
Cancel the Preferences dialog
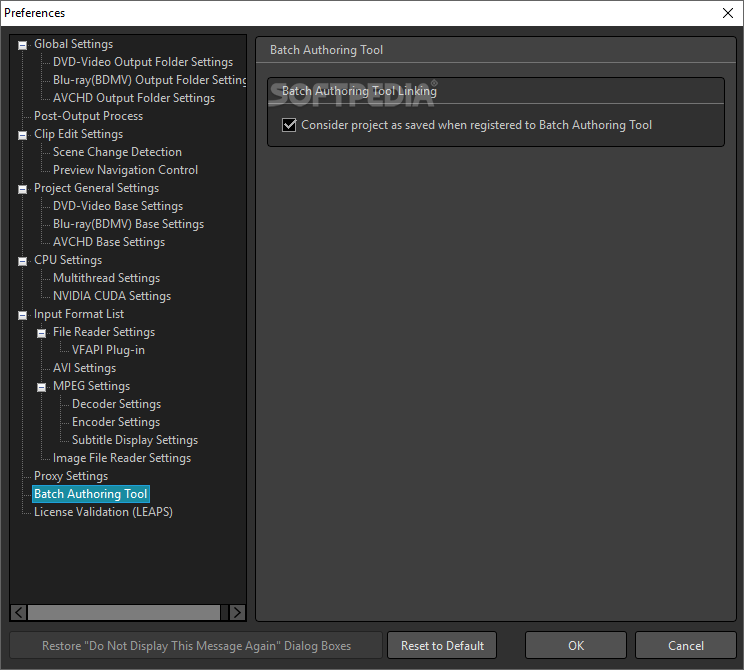point(686,646)
